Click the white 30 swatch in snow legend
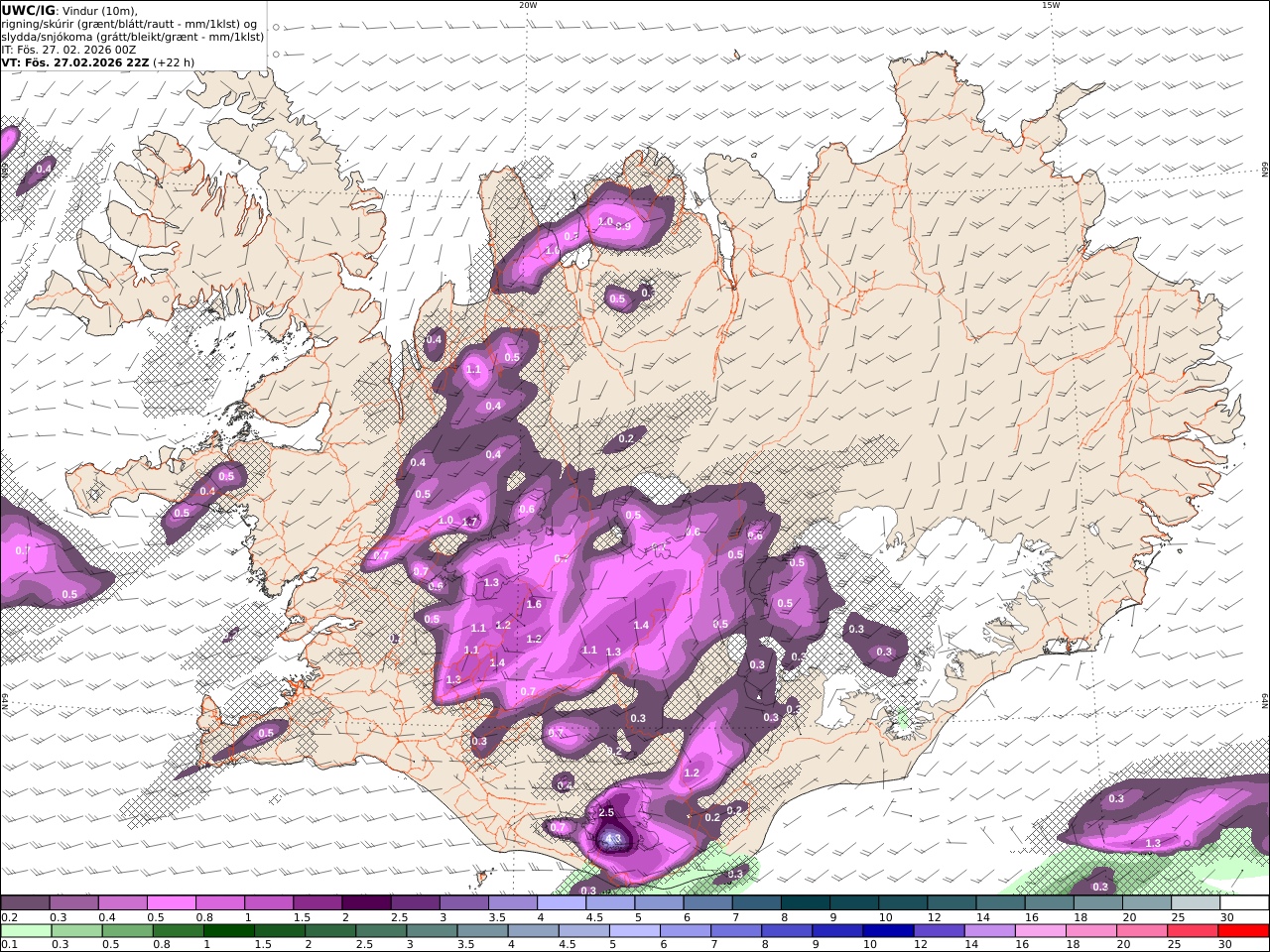1270x952 pixels. (x=1244, y=903)
